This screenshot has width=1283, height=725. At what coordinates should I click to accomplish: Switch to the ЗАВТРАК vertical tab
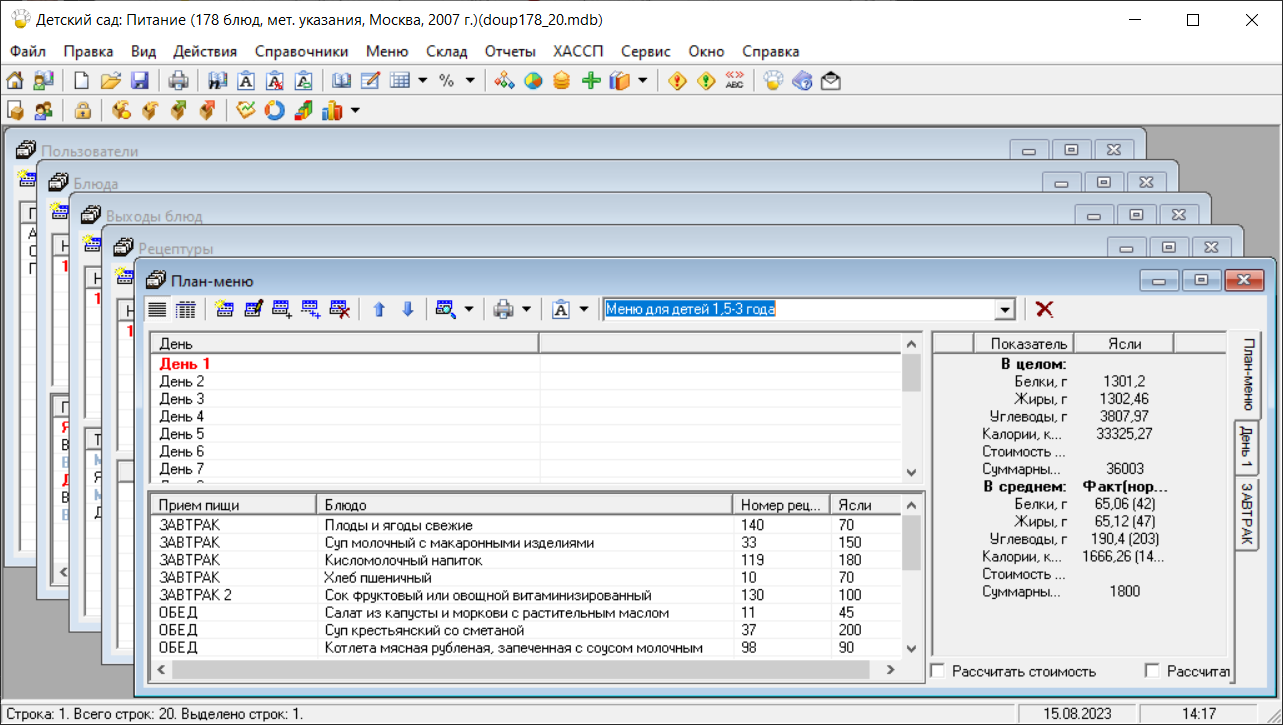[1246, 514]
